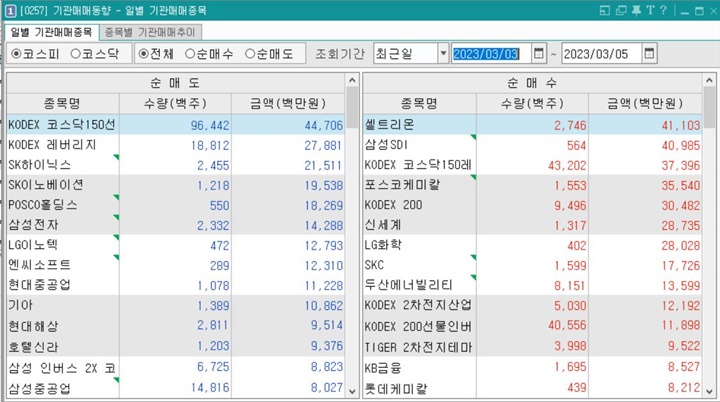The image size is (720, 402).
Task: Select SK하이닉스 in sell list
Action: click(x=175, y=165)
